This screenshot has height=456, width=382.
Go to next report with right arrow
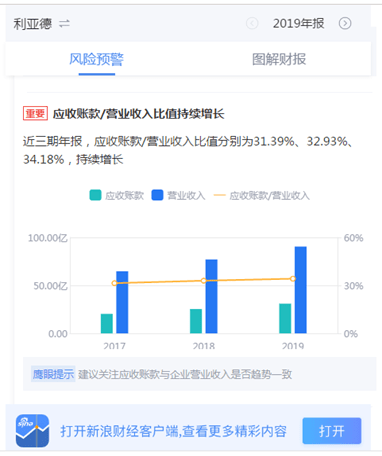point(345,23)
